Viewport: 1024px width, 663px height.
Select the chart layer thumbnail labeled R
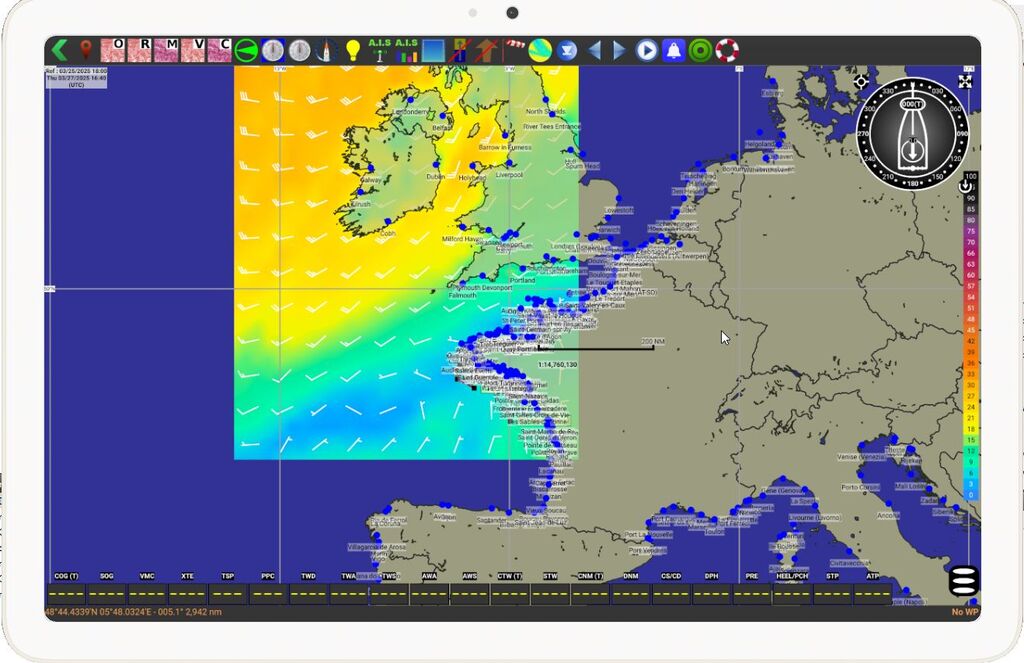click(139, 50)
